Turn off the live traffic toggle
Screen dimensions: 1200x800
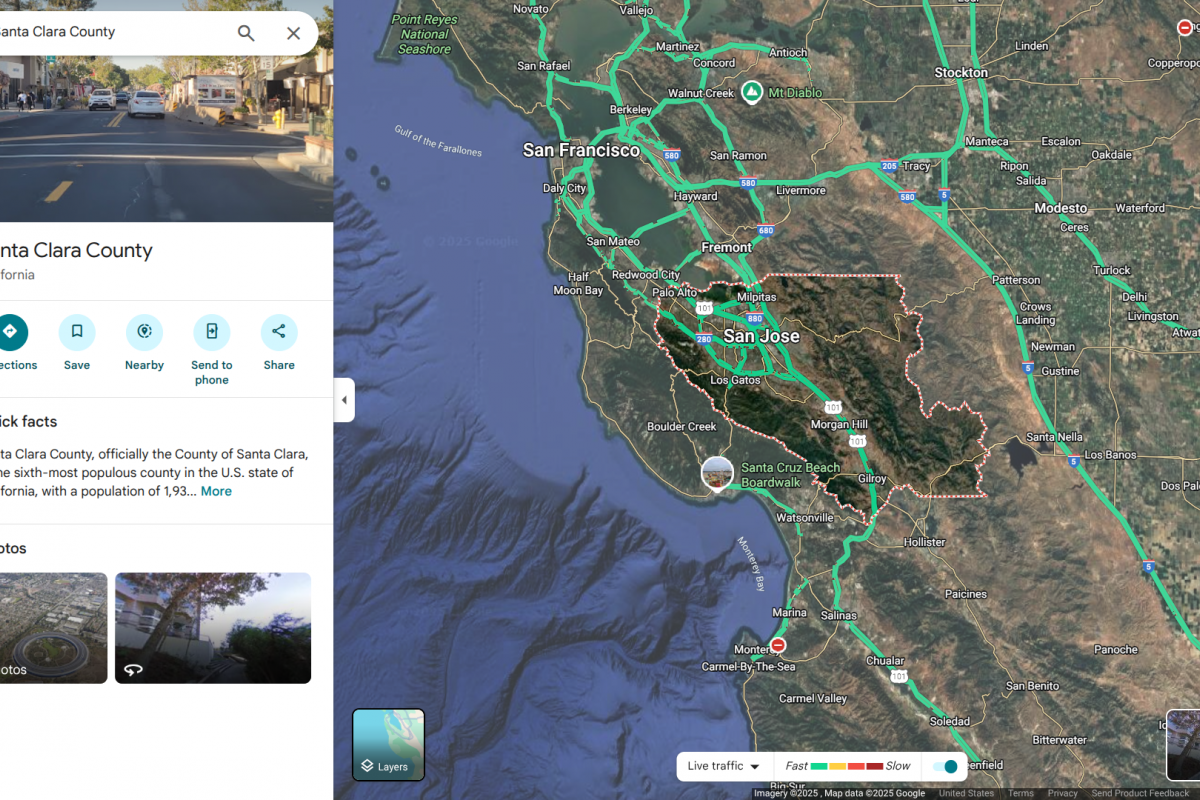click(945, 766)
